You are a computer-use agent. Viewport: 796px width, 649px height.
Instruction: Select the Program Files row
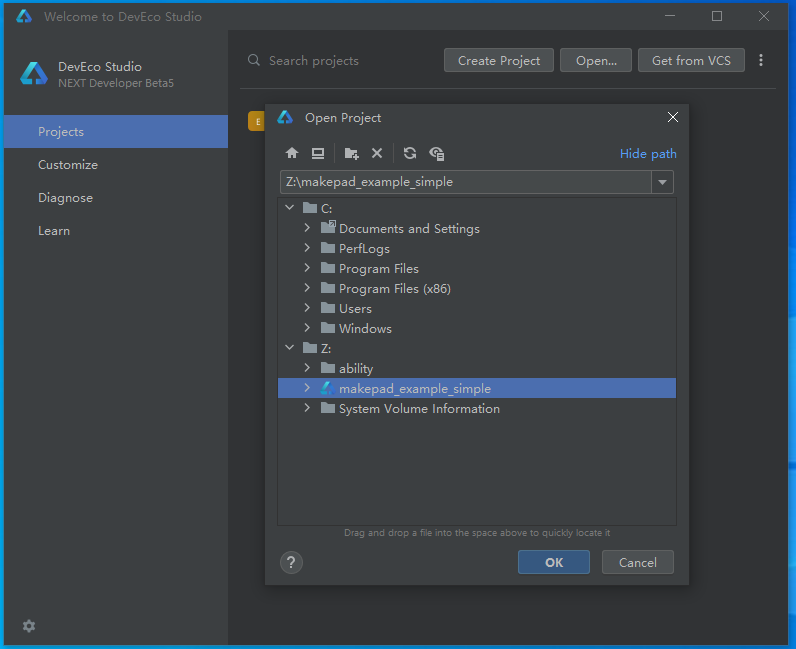click(x=477, y=268)
